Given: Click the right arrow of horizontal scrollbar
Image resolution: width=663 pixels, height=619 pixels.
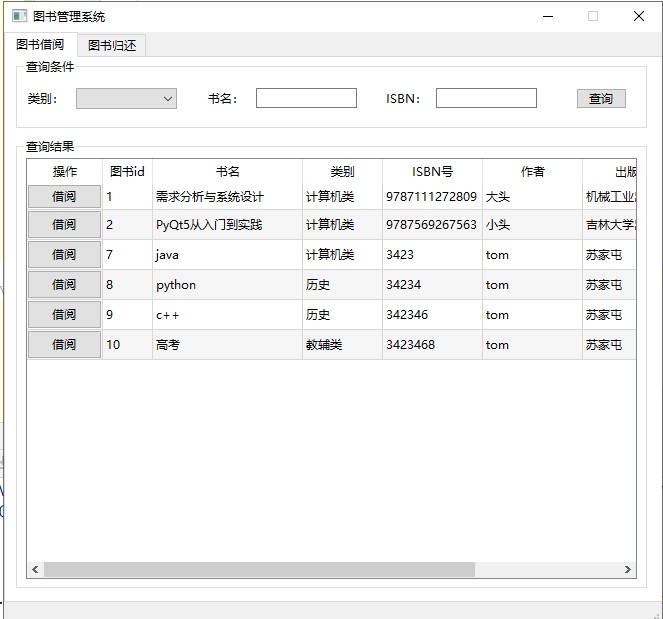Looking at the screenshot, I should (628, 569).
